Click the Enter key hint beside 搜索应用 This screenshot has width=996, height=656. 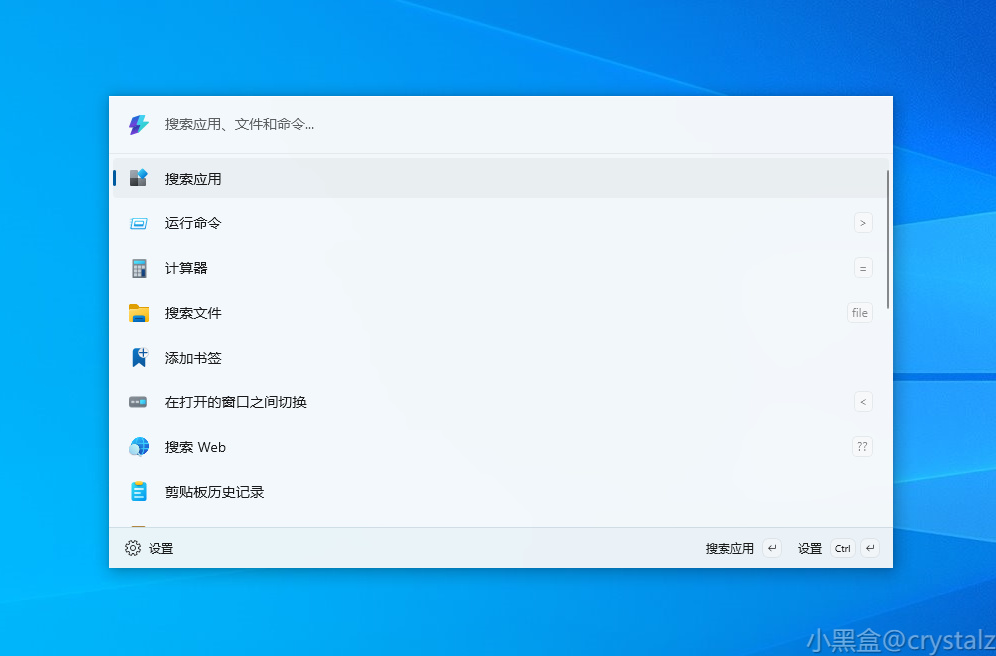[x=772, y=548]
